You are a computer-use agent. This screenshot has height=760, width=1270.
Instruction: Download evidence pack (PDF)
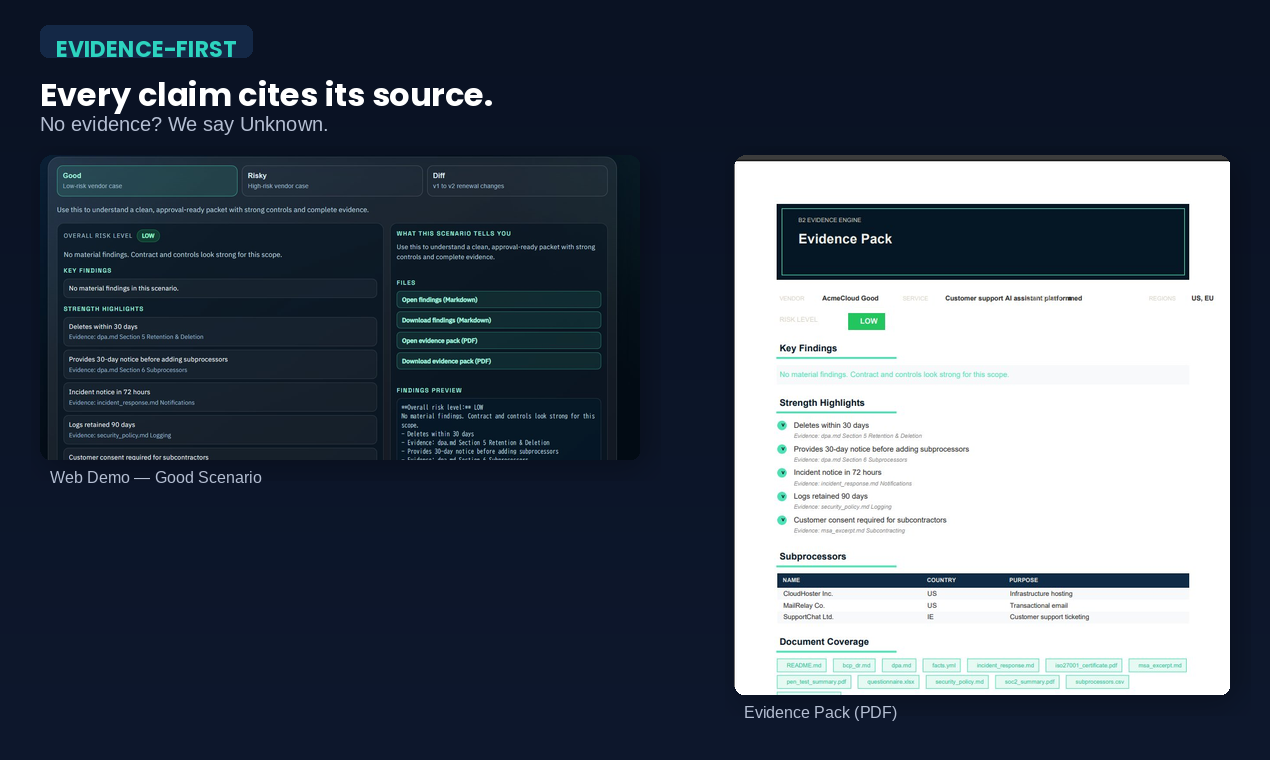pyautogui.click(x=498, y=360)
